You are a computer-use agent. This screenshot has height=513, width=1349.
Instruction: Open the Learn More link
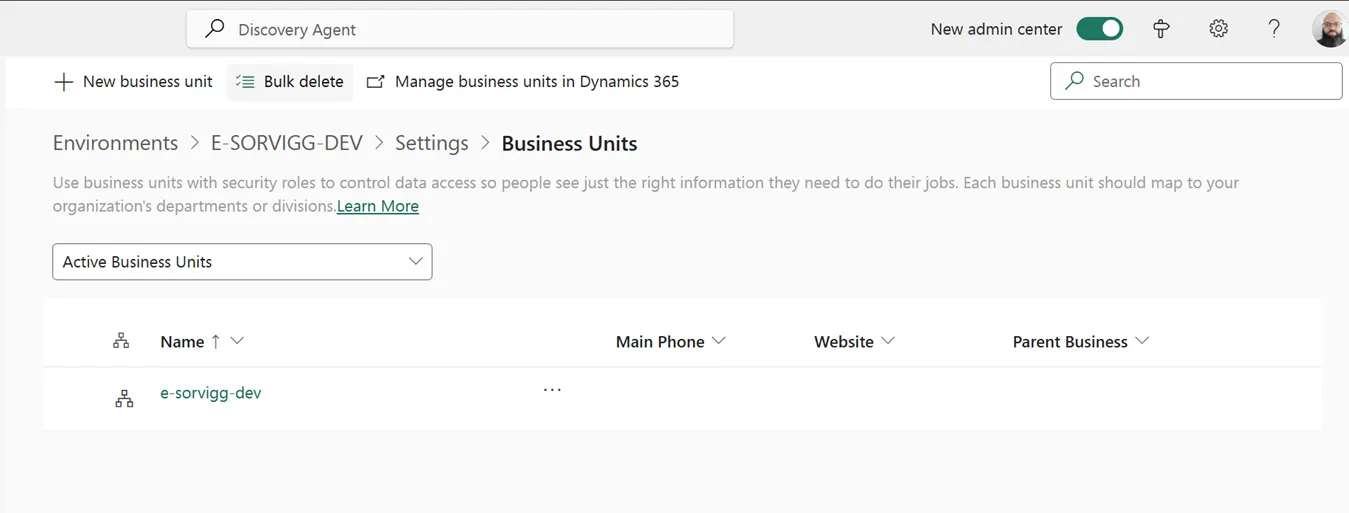tap(378, 206)
